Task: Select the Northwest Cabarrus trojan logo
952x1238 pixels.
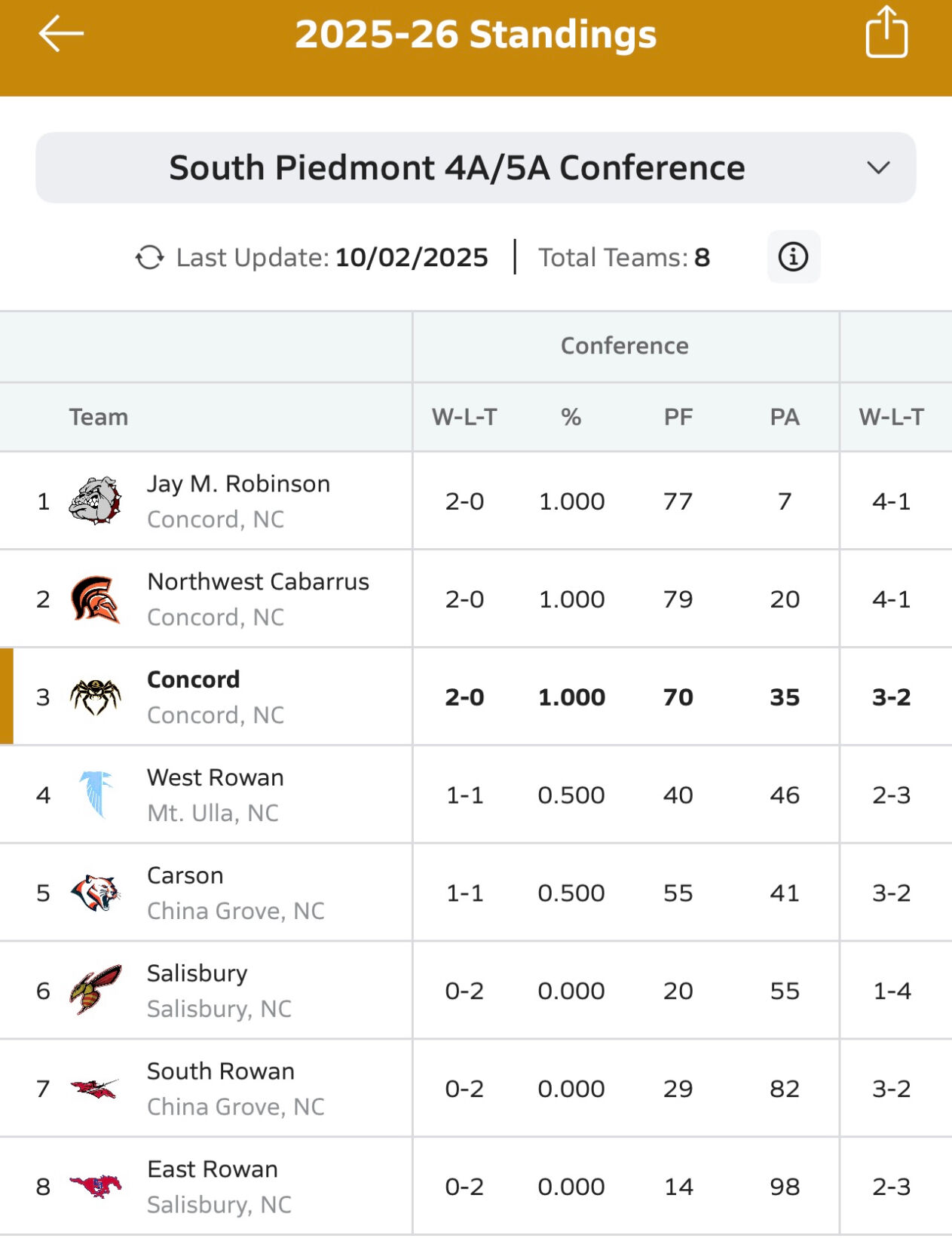Action: point(96,598)
